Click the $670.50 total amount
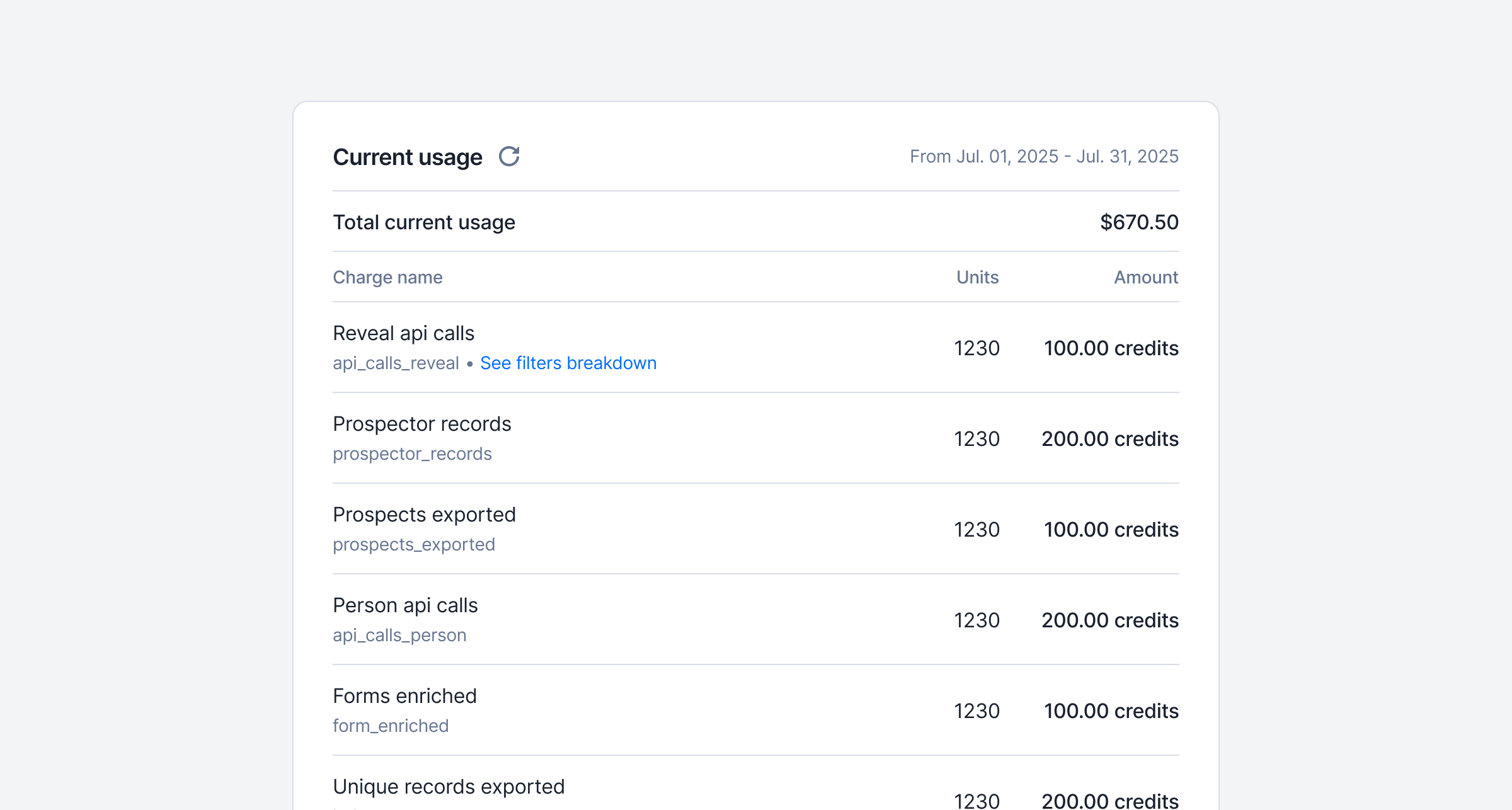The image size is (1512, 810). (x=1138, y=222)
